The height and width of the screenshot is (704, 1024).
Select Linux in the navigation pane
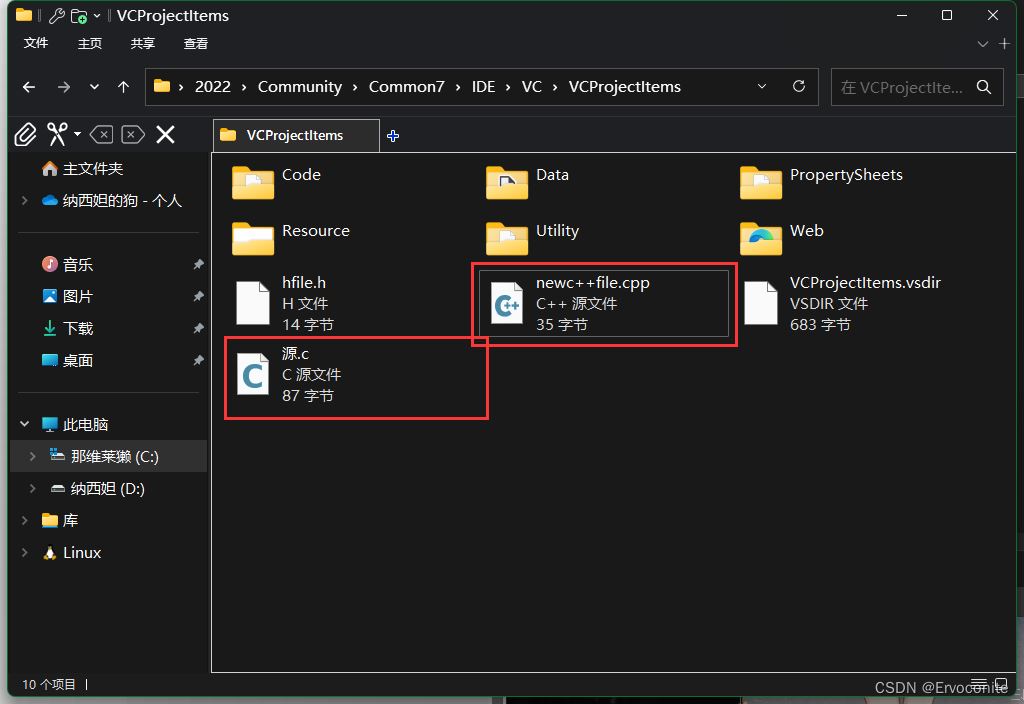pos(82,552)
